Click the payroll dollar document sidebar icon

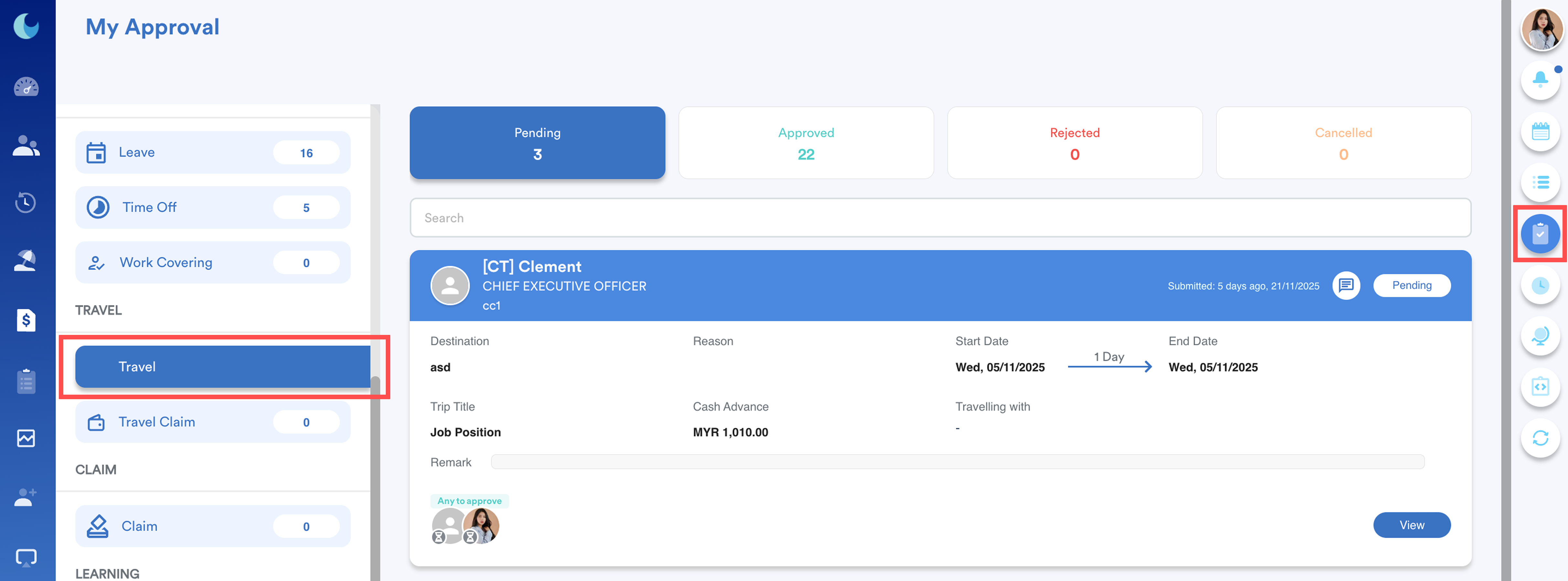tap(26, 319)
